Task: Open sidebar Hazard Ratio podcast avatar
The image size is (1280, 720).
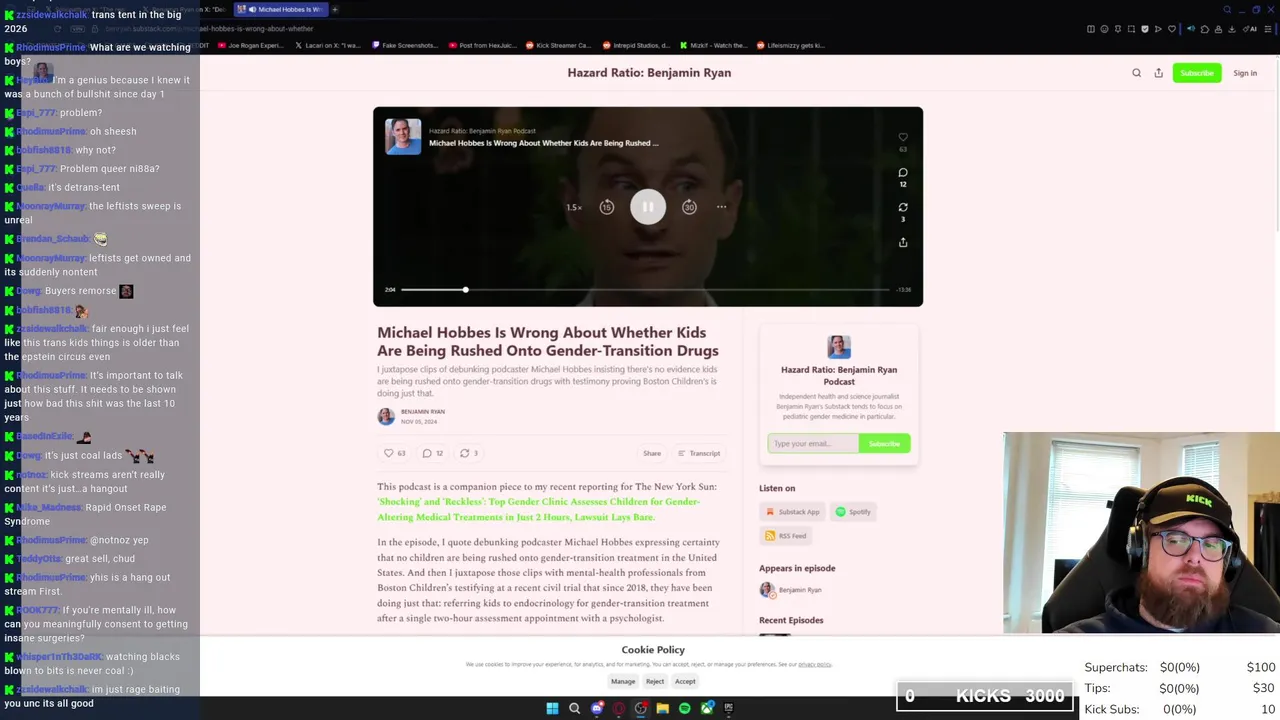Action: click(x=839, y=347)
